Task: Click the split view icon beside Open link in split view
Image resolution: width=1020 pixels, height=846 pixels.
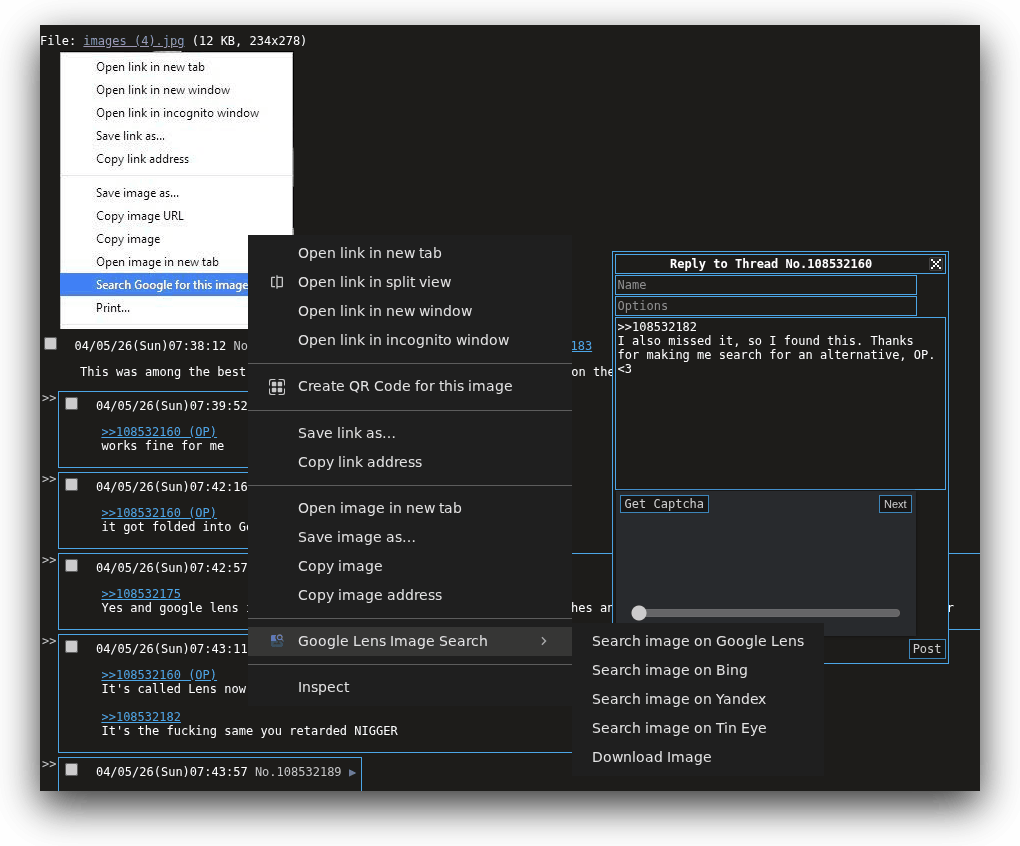Action: pyautogui.click(x=277, y=282)
